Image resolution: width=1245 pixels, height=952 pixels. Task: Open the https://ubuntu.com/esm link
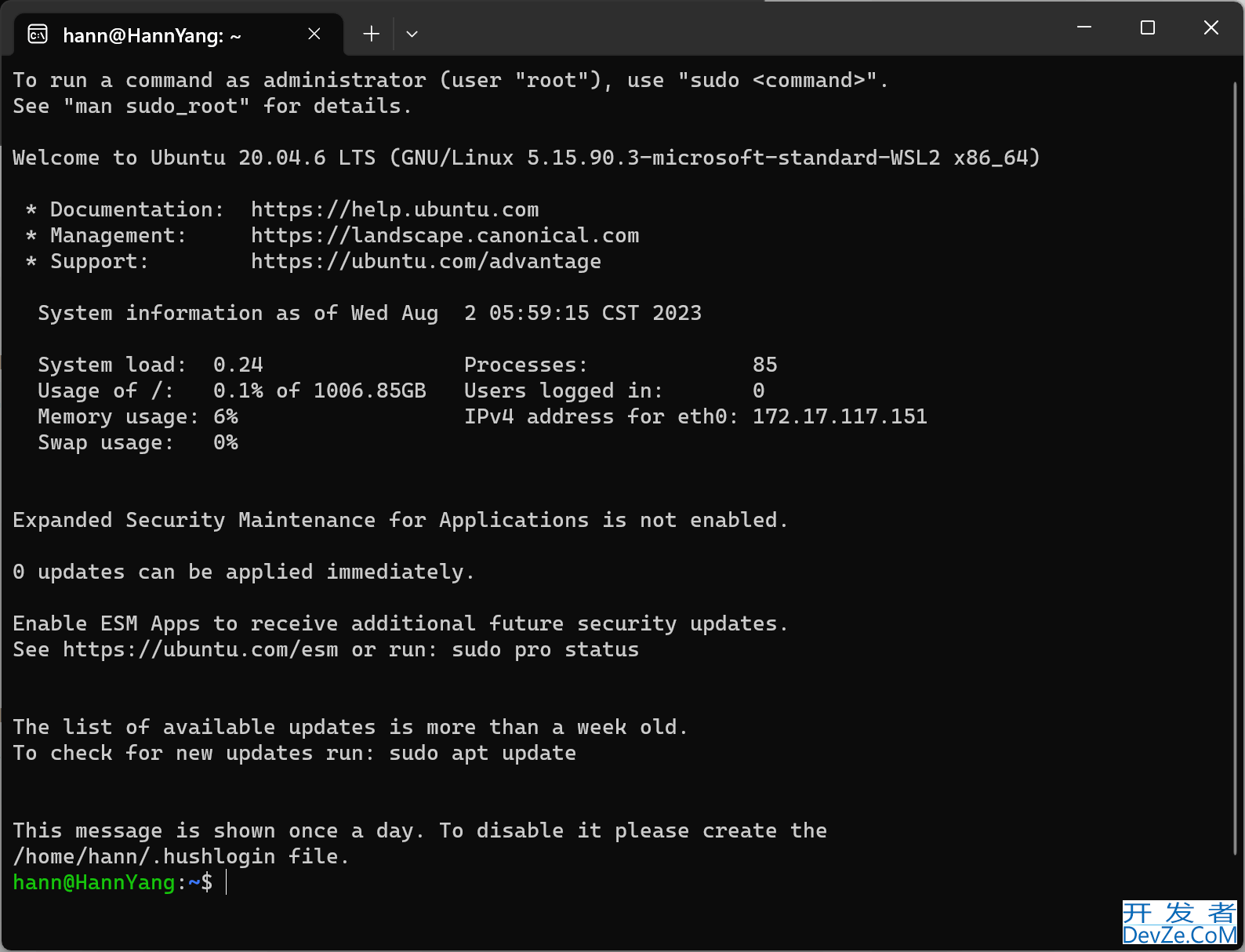[x=201, y=649]
